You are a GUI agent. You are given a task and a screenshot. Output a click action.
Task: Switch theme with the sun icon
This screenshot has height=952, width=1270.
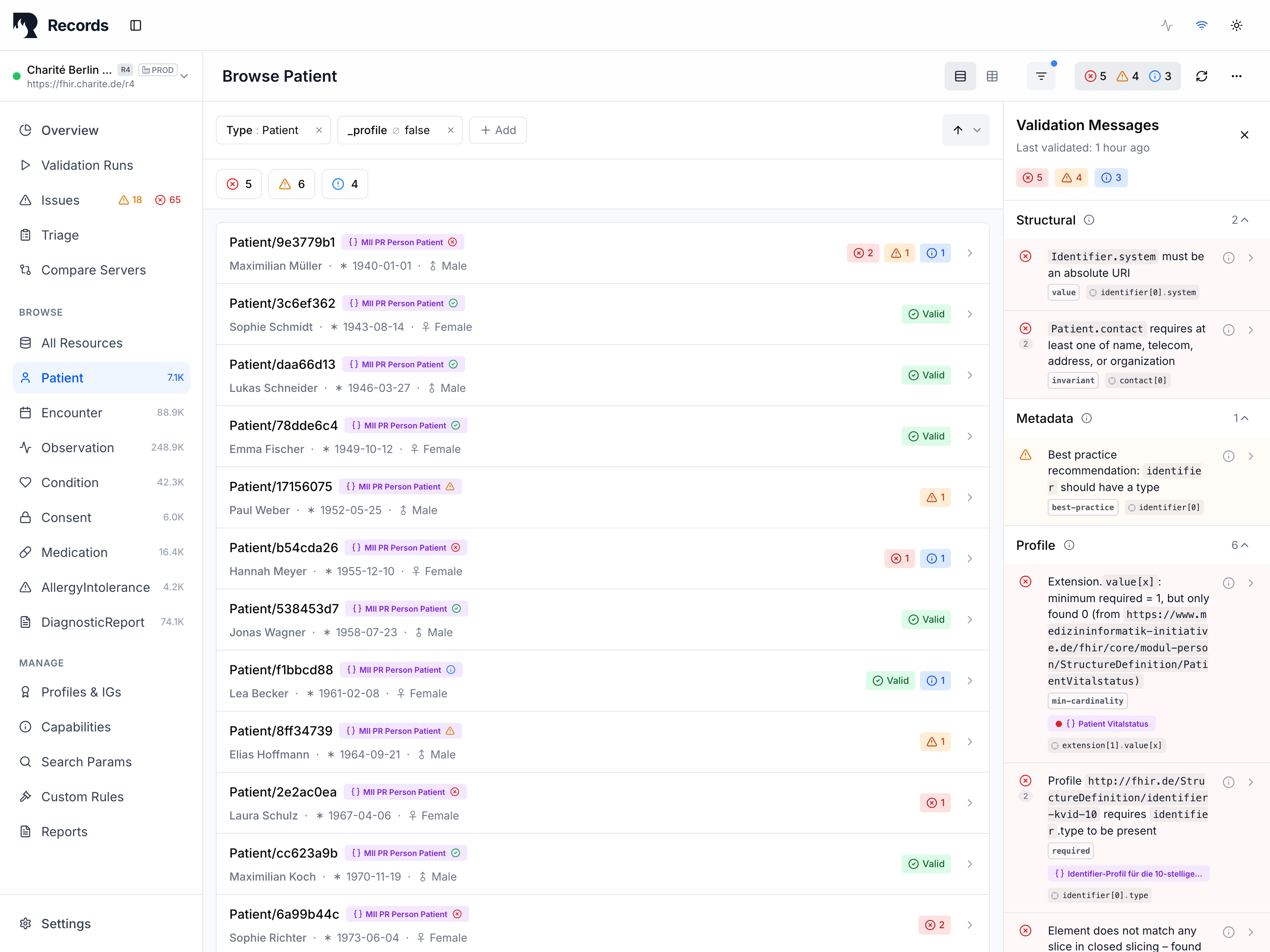[x=1236, y=25]
